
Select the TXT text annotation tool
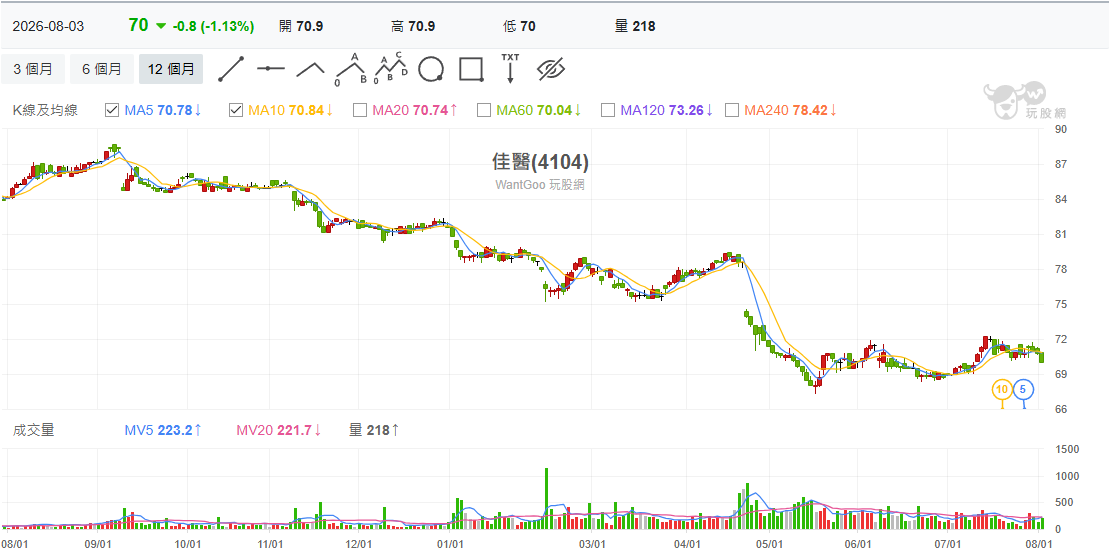(510, 68)
